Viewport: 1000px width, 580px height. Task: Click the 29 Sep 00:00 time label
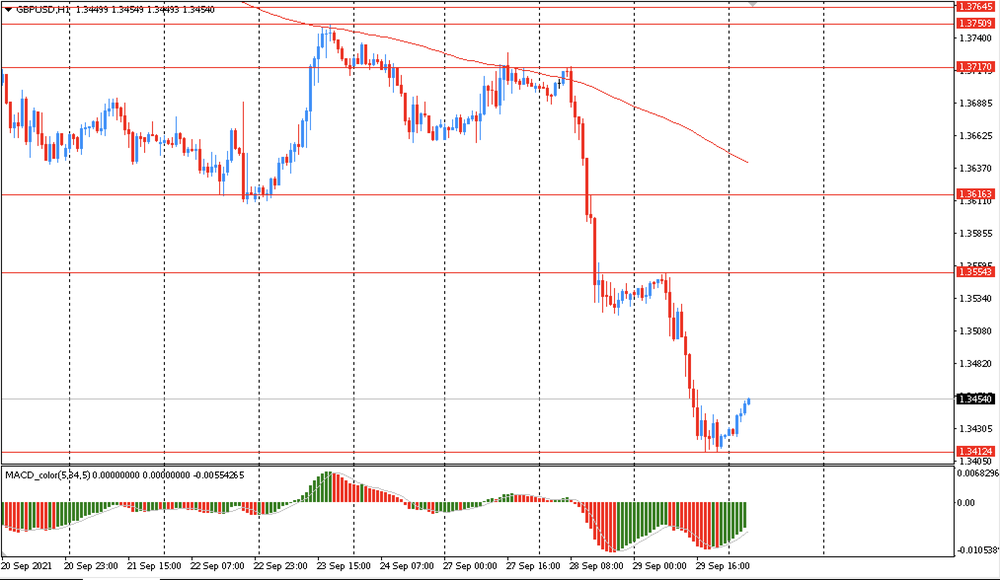click(x=659, y=566)
